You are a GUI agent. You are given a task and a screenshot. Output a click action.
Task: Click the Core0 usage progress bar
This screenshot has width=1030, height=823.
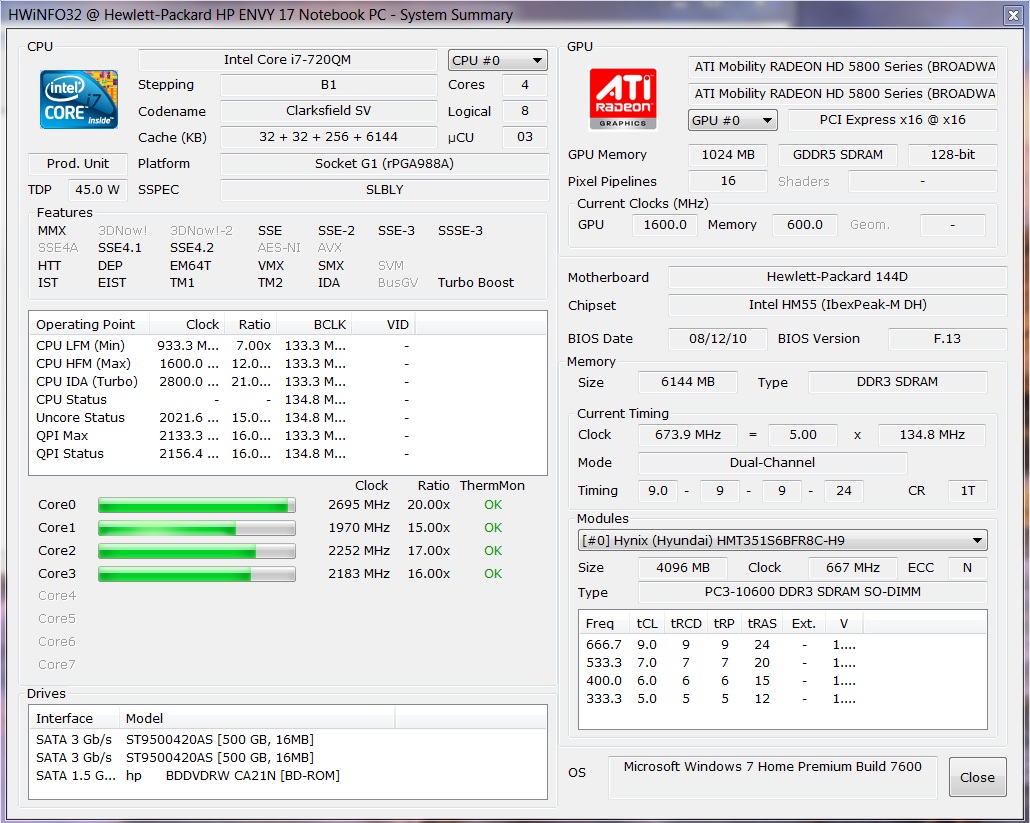point(196,505)
